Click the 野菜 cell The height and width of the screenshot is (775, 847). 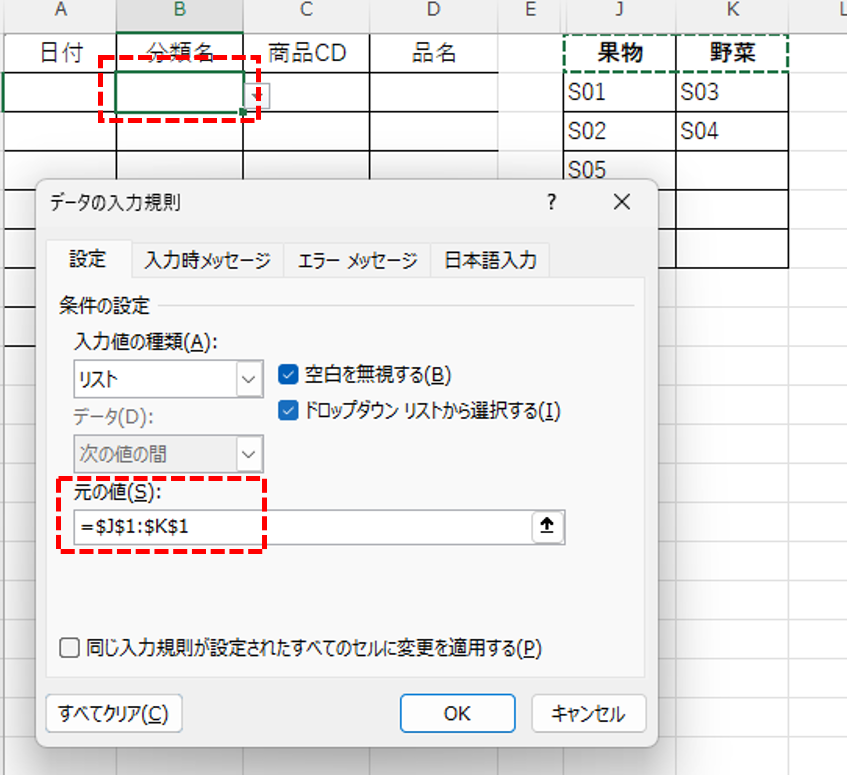(x=732, y=53)
